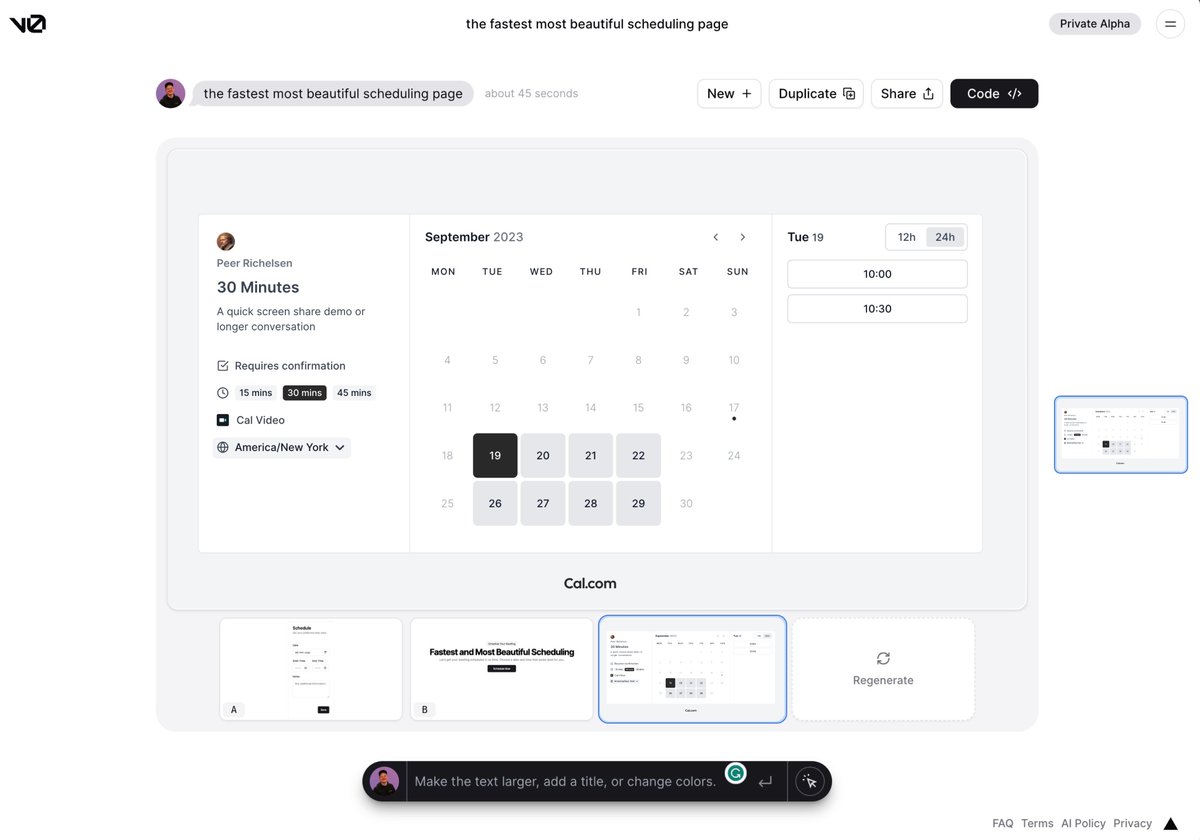The height and width of the screenshot is (840, 1200).
Task: Submit prompt with the enter icon
Action: tap(765, 781)
